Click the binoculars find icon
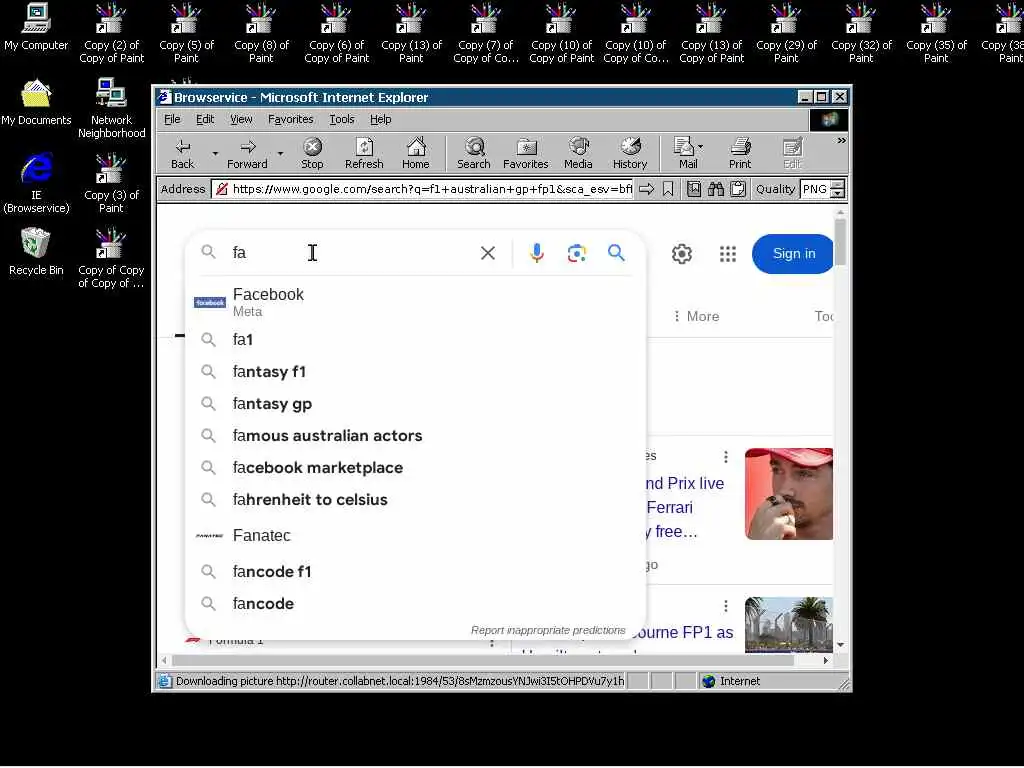The height and width of the screenshot is (768, 1024). (x=716, y=189)
